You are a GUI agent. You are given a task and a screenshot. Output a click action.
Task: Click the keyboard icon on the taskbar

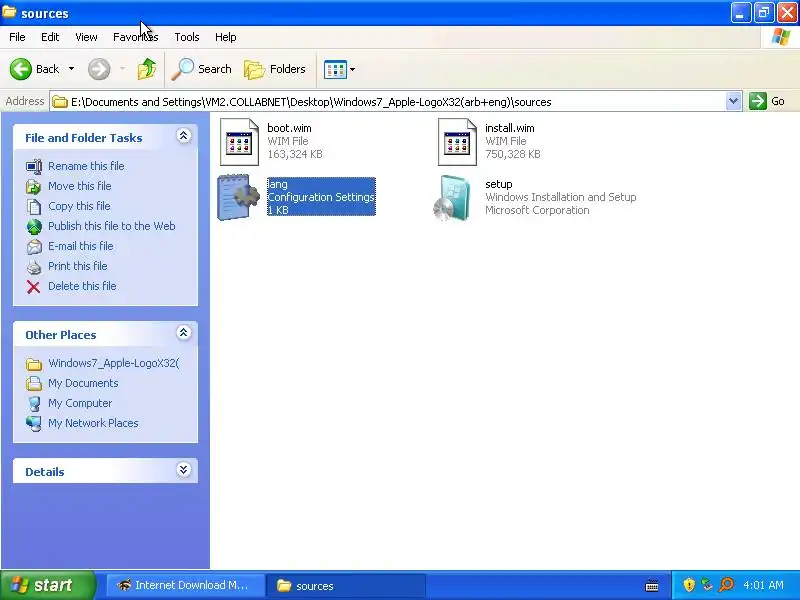[x=652, y=585]
